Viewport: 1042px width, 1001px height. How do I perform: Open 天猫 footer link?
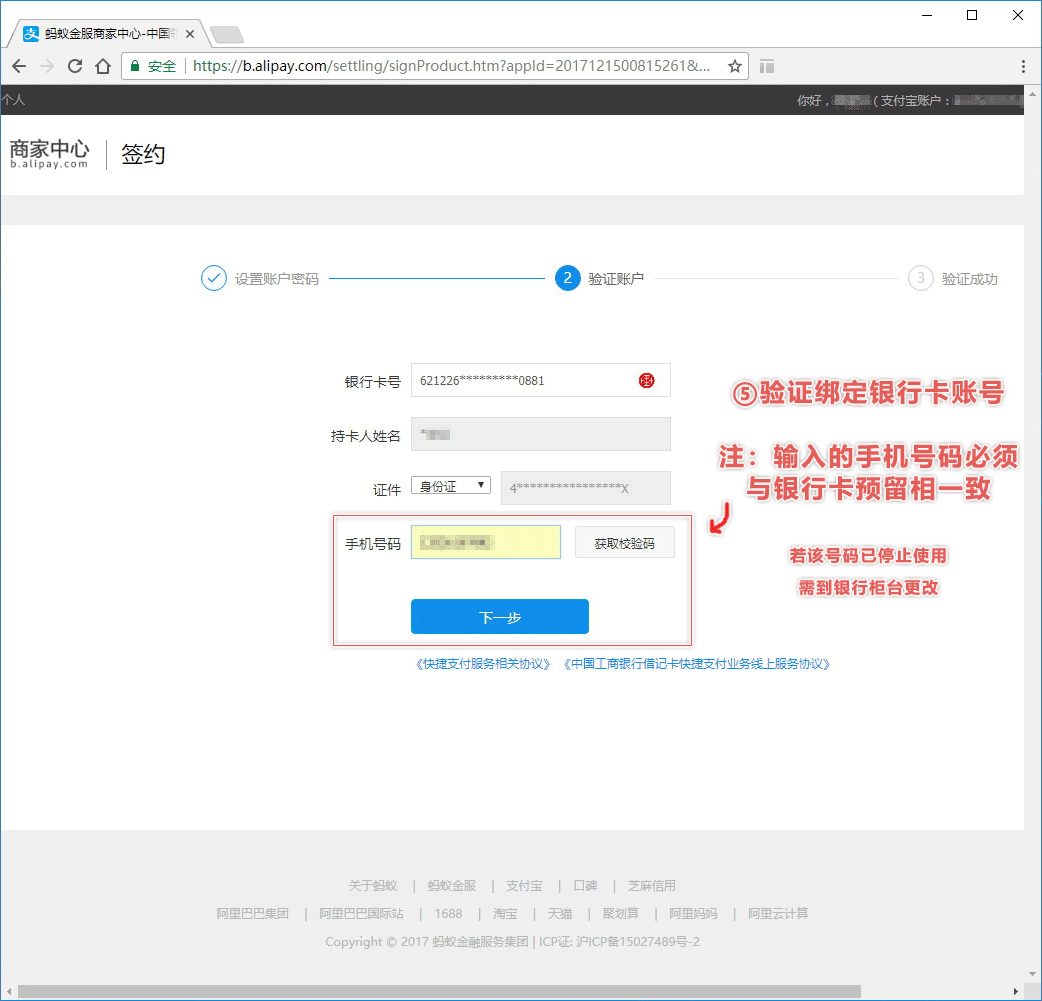pos(560,913)
